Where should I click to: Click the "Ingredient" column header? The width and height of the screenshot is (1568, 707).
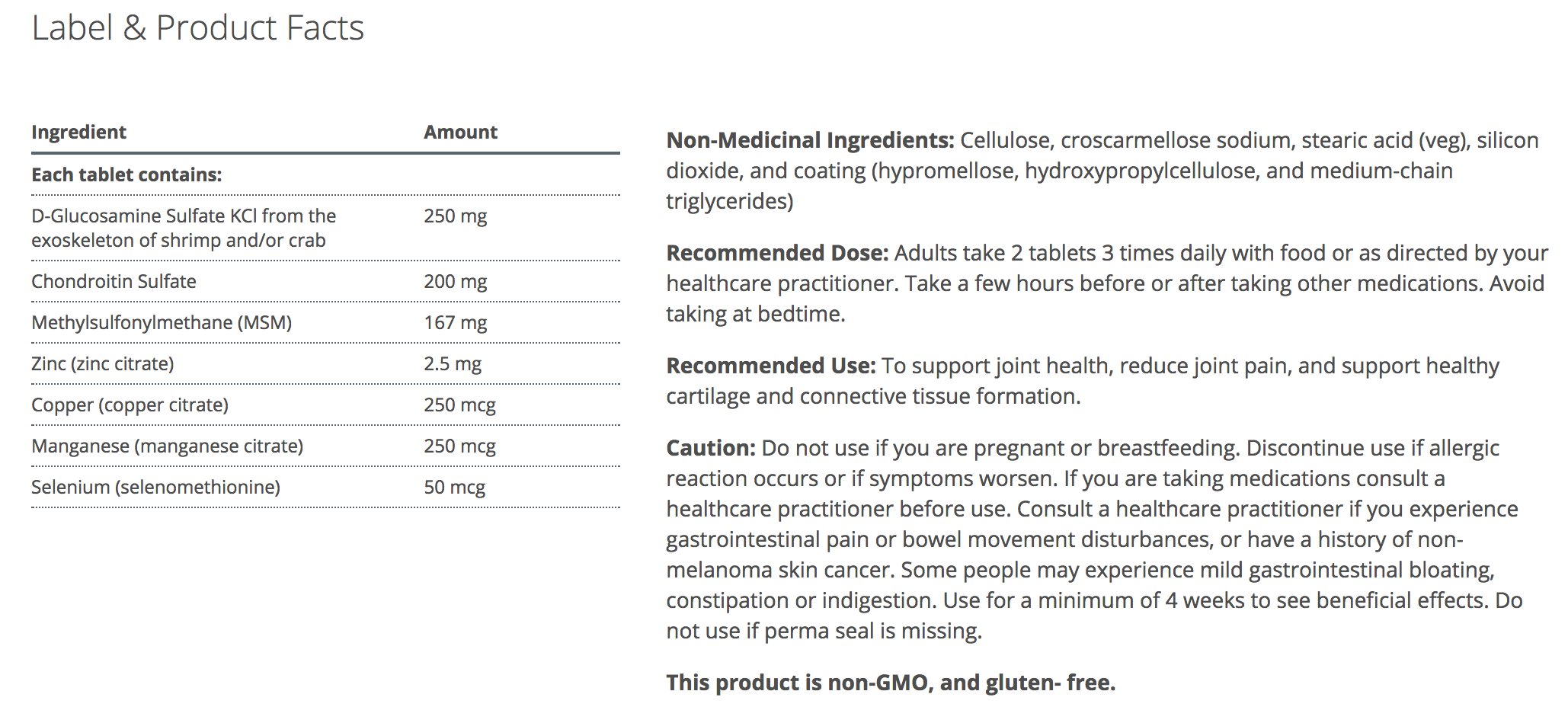pyautogui.click(x=78, y=132)
